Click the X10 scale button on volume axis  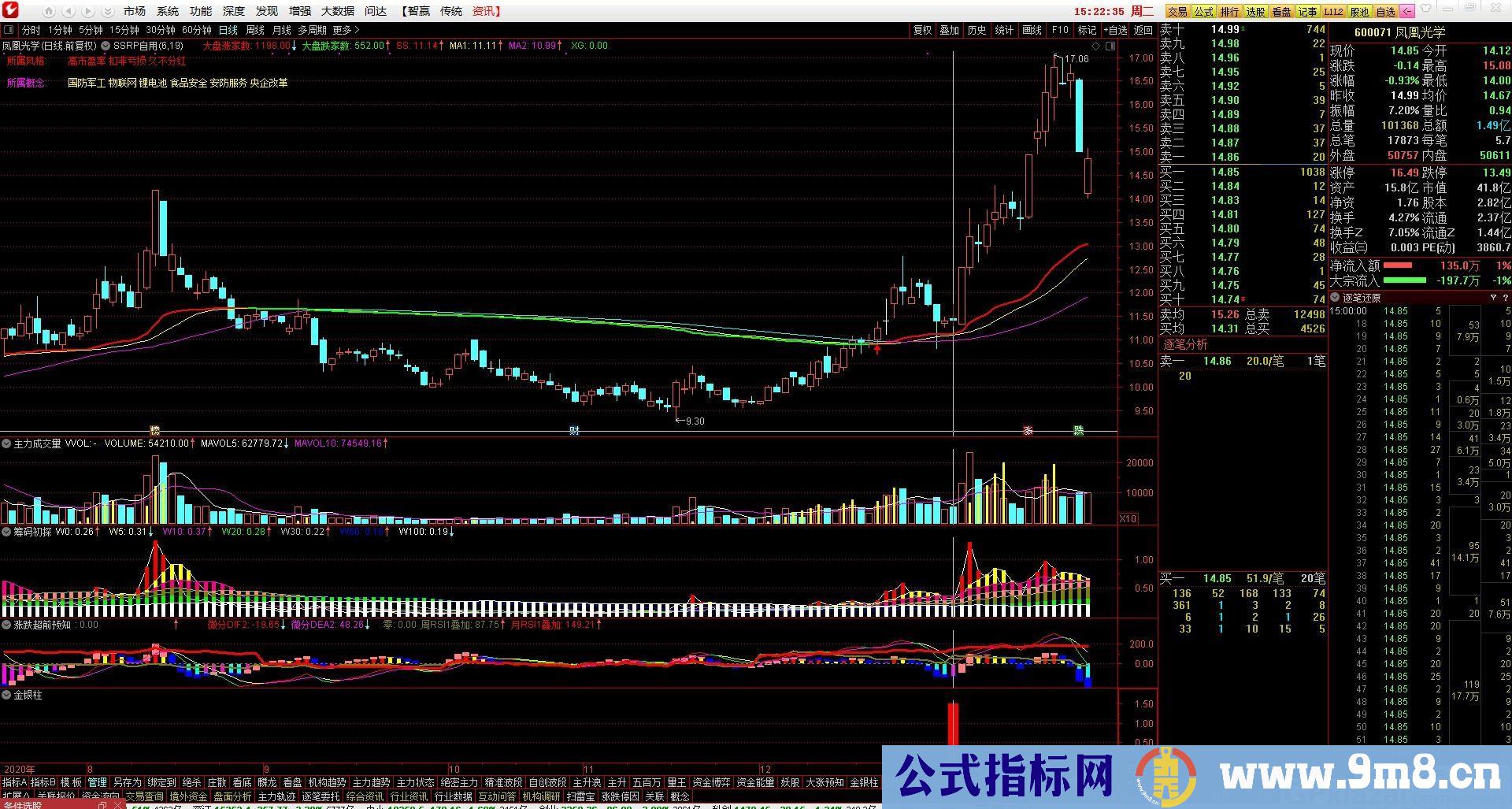coord(1128,518)
